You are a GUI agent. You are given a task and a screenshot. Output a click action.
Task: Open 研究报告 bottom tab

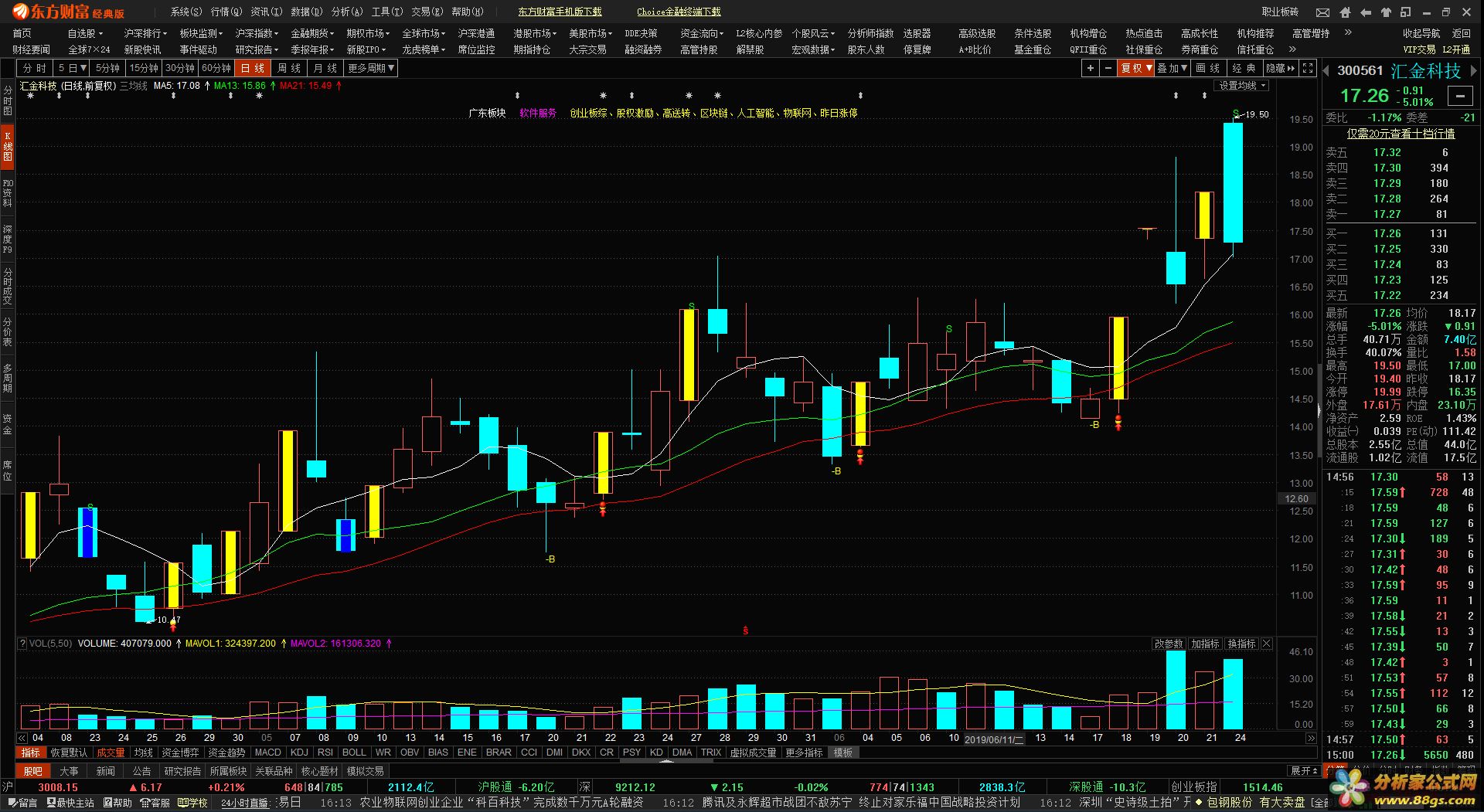pos(182,771)
